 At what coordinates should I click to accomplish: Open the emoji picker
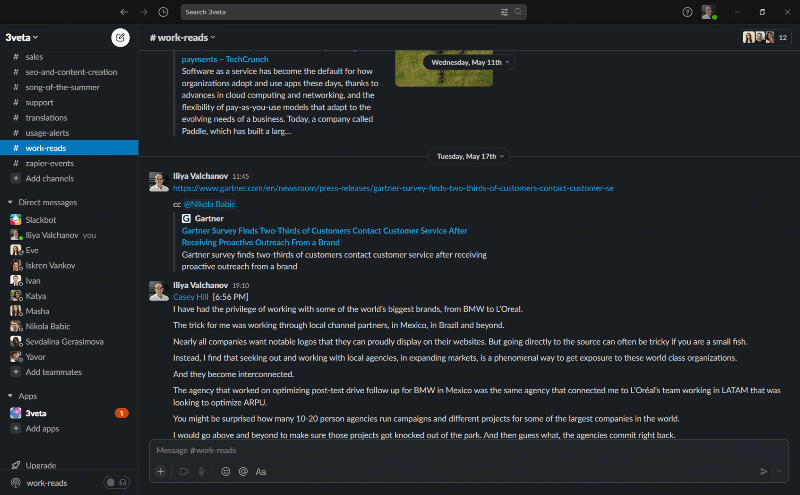(226, 472)
